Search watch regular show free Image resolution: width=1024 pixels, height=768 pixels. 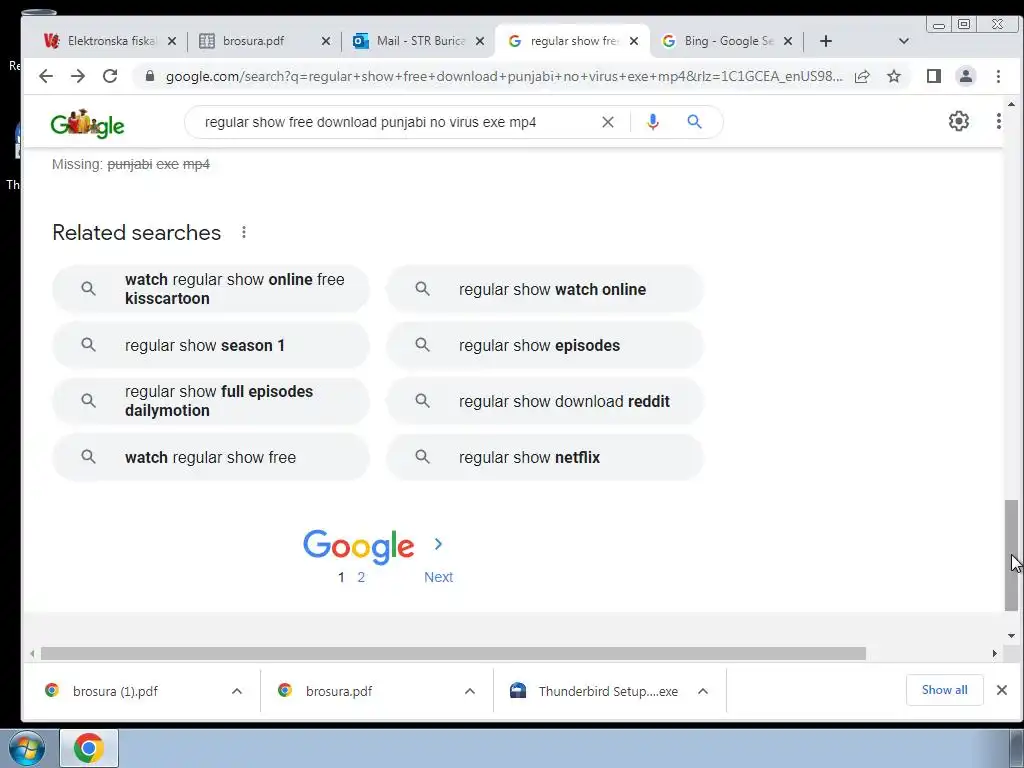coord(211,457)
